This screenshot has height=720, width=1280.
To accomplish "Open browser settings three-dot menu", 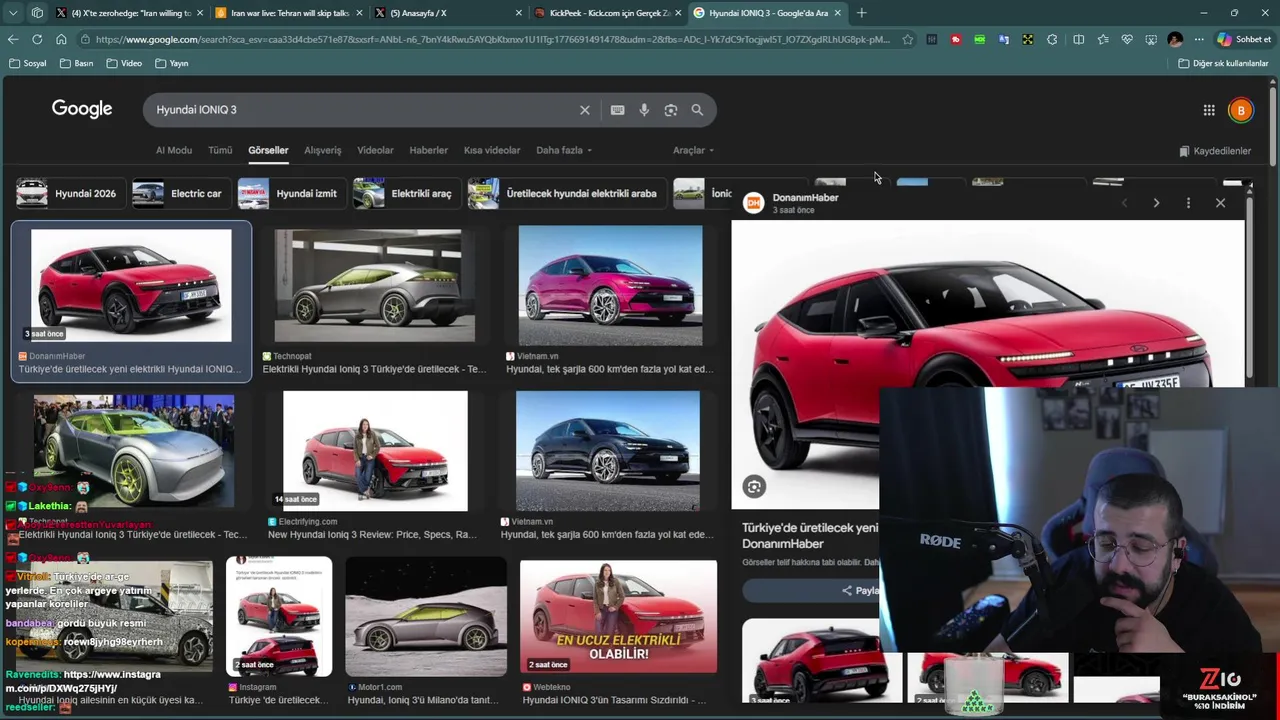I will point(1199,39).
